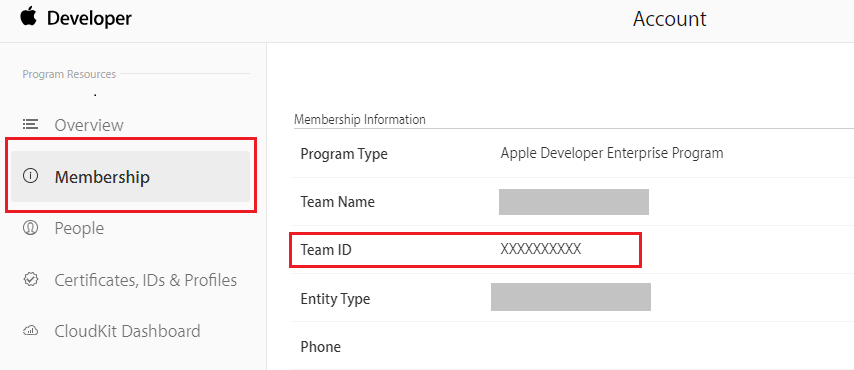Click the redacted Team Name value
The image size is (854, 370).
574,202
